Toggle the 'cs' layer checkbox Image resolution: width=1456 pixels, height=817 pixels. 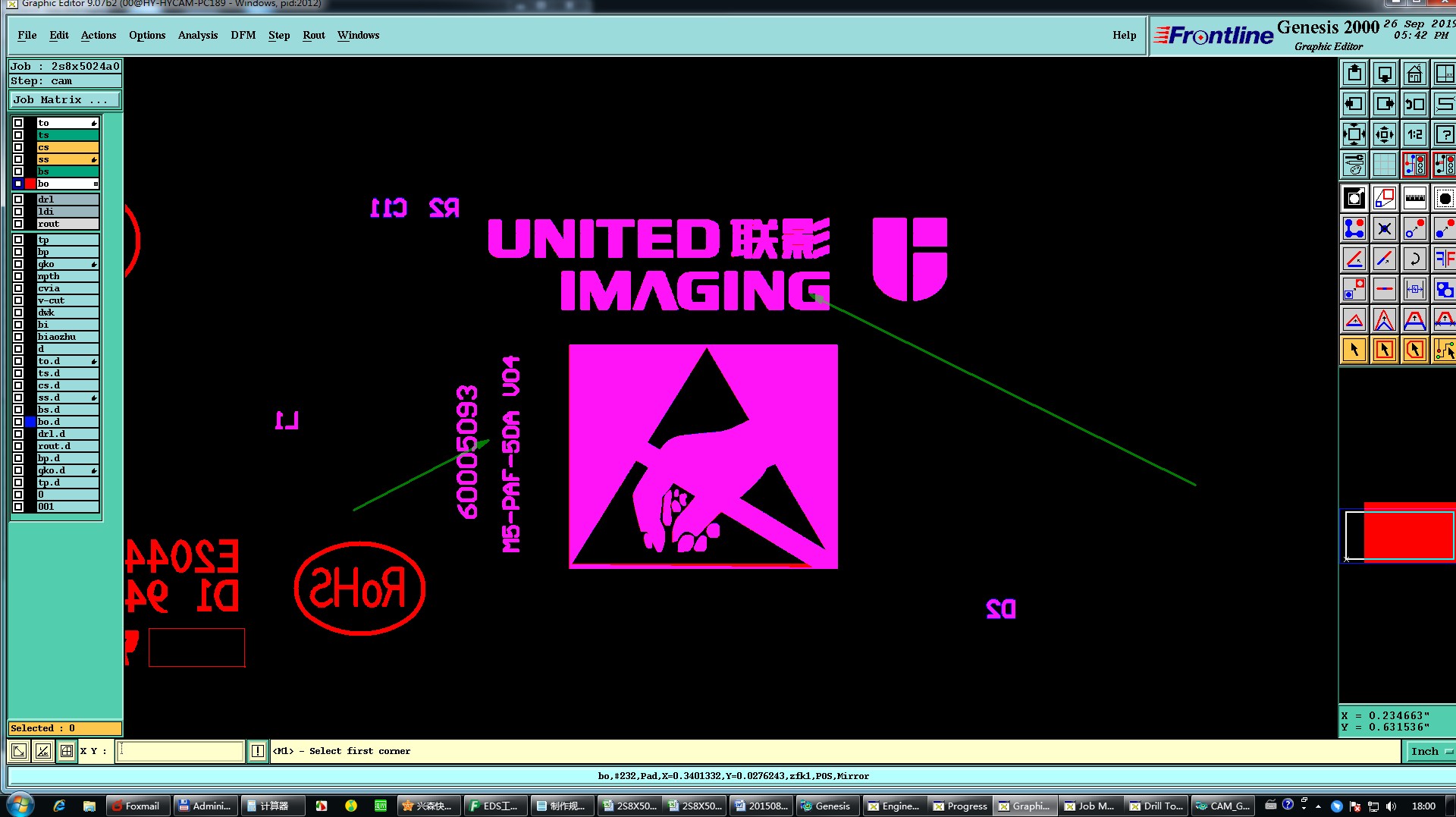(18, 147)
